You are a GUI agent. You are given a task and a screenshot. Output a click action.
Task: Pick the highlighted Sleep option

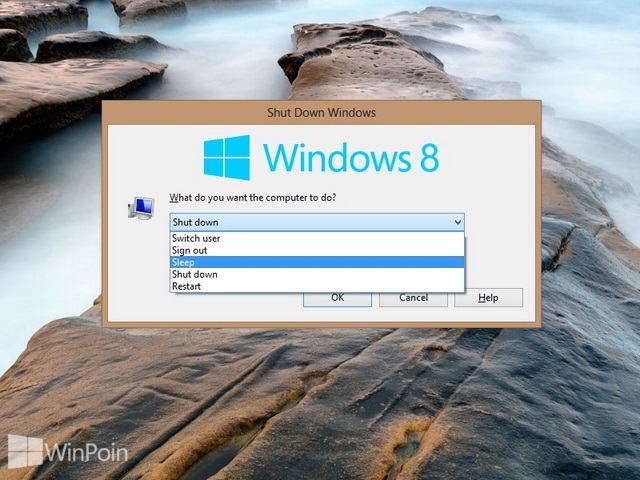point(317,262)
